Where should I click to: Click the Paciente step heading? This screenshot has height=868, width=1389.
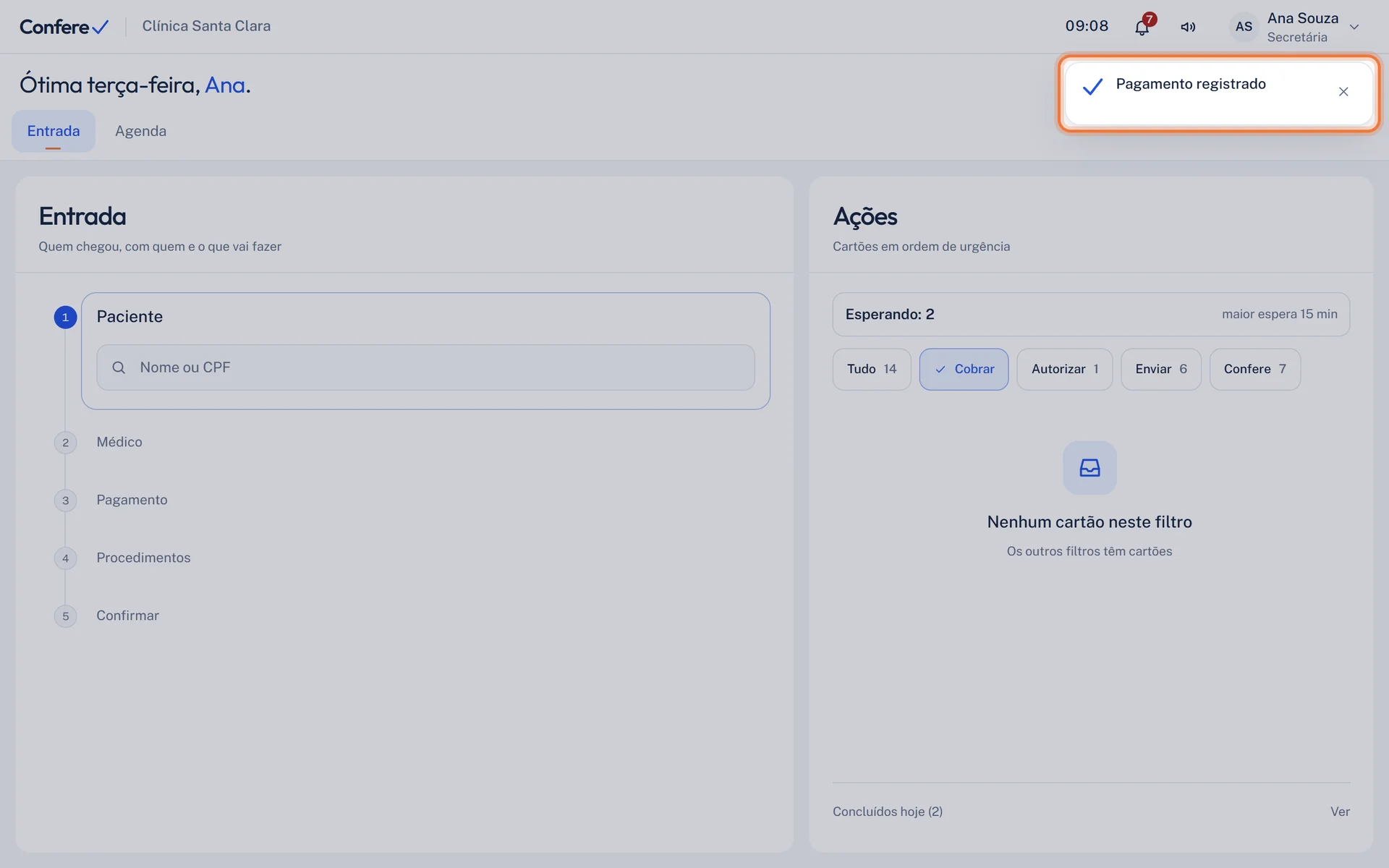[x=129, y=317]
